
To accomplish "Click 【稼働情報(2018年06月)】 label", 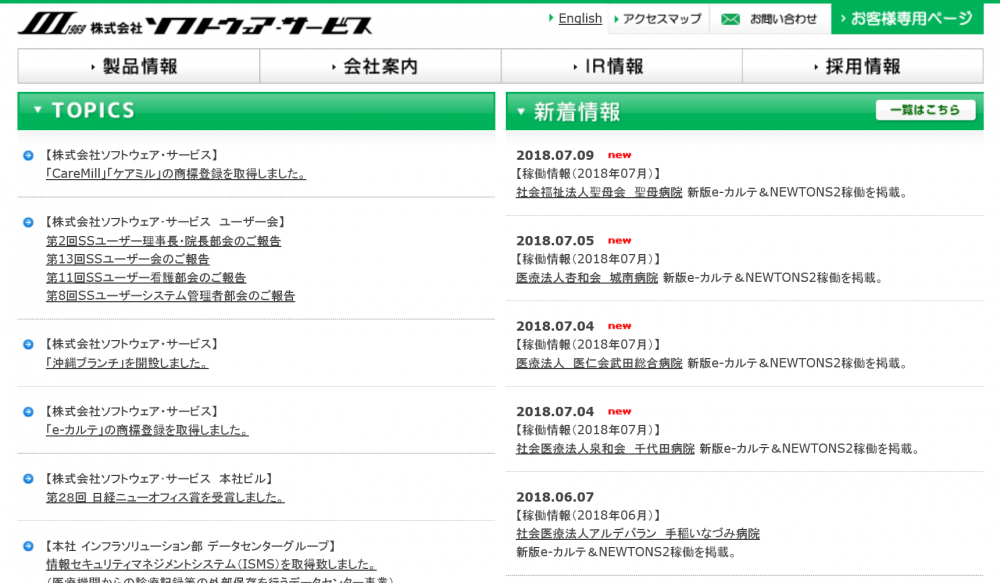I will tap(588, 515).
